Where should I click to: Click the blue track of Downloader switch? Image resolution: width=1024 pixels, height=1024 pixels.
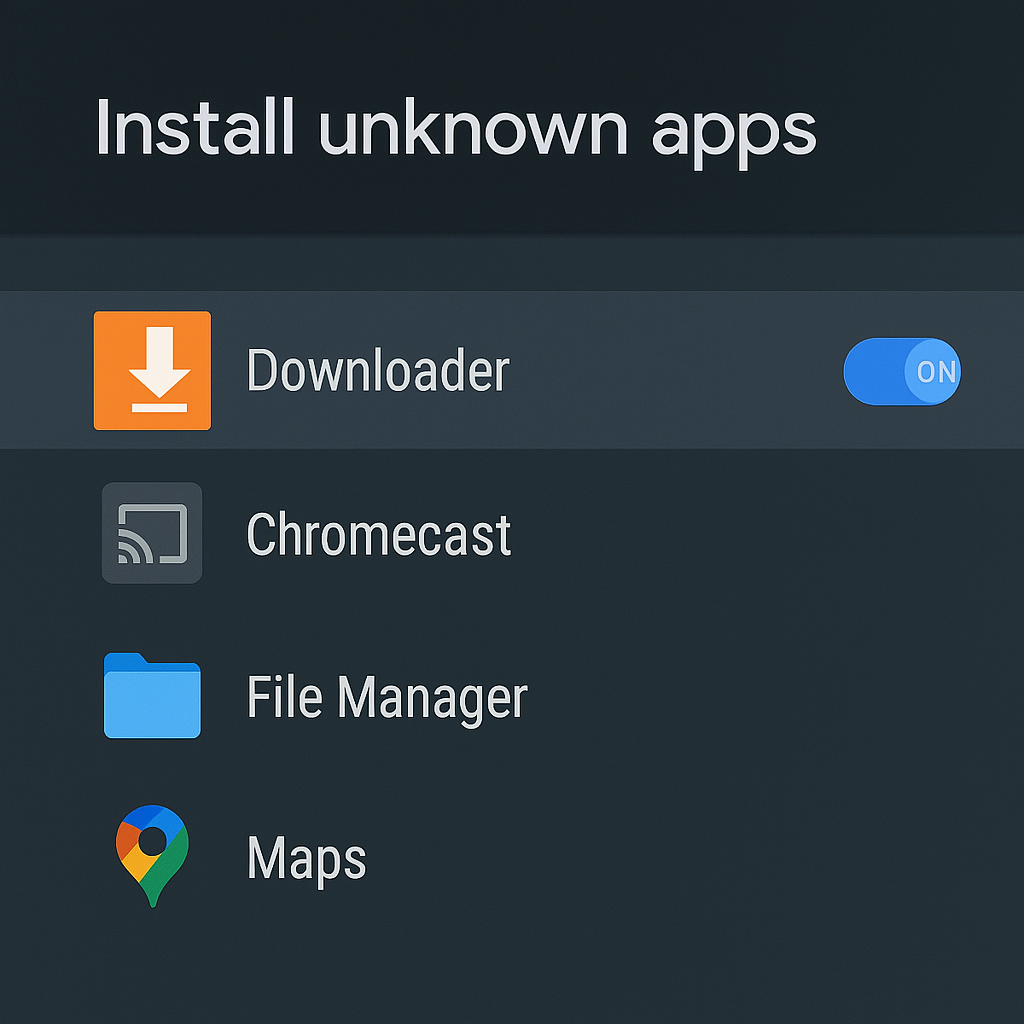tap(872, 371)
